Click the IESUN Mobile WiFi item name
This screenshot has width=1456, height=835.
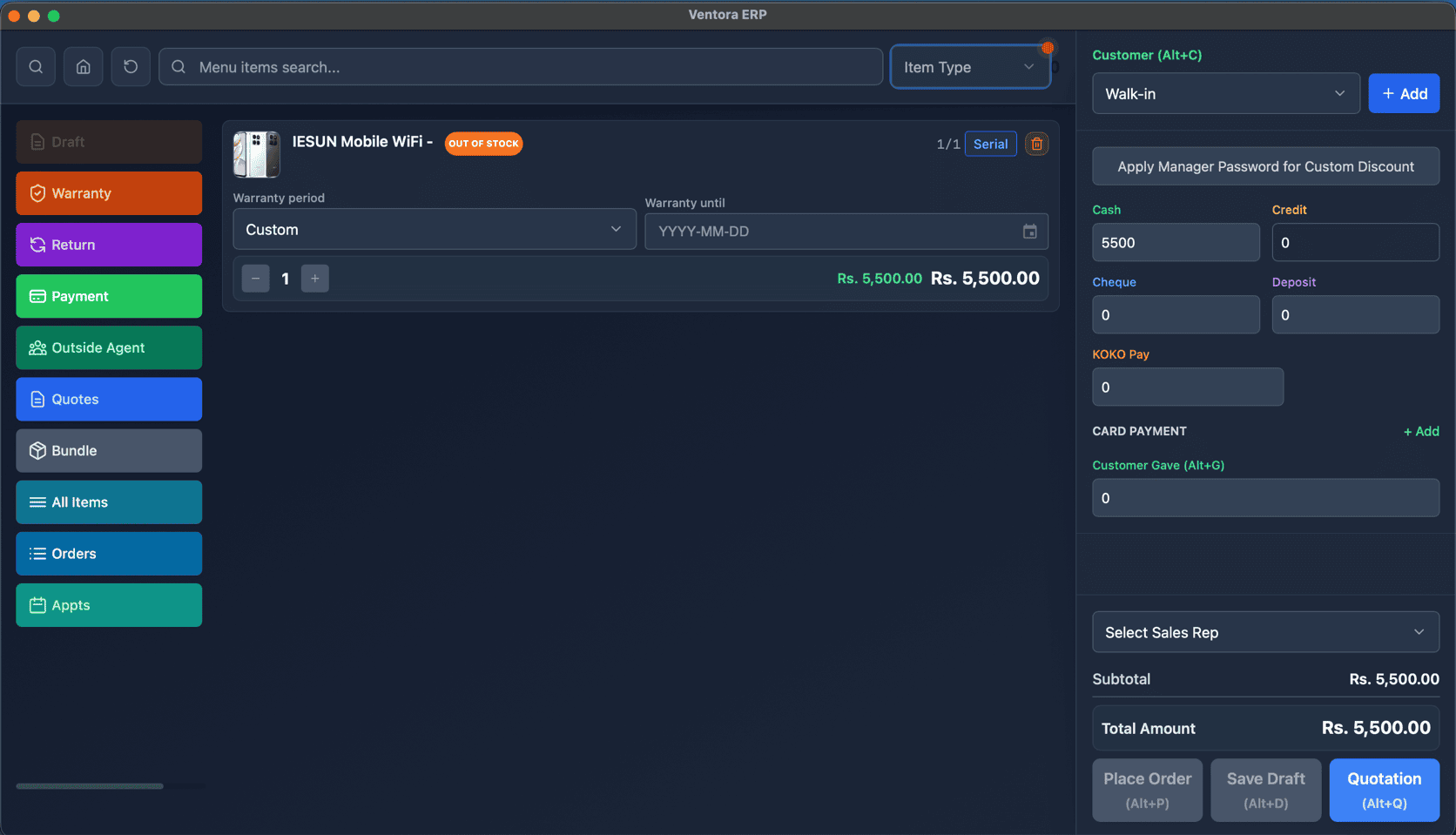[362, 142]
